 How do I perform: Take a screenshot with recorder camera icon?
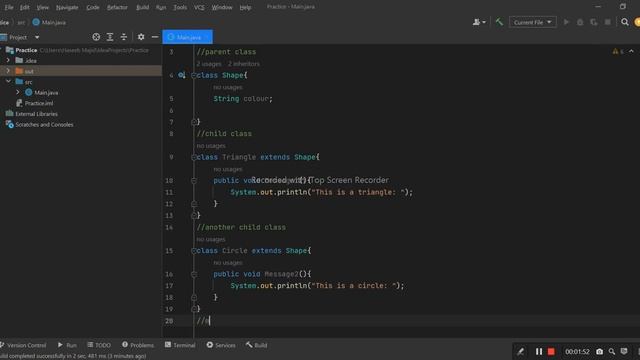click(599, 351)
